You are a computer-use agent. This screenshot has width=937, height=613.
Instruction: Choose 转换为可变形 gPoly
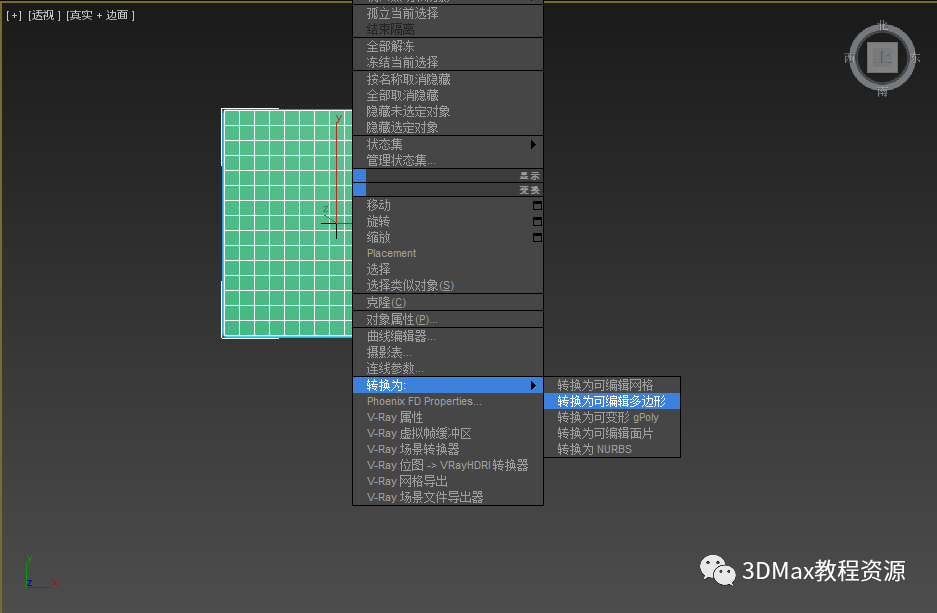pyautogui.click(x=612, y=417)
